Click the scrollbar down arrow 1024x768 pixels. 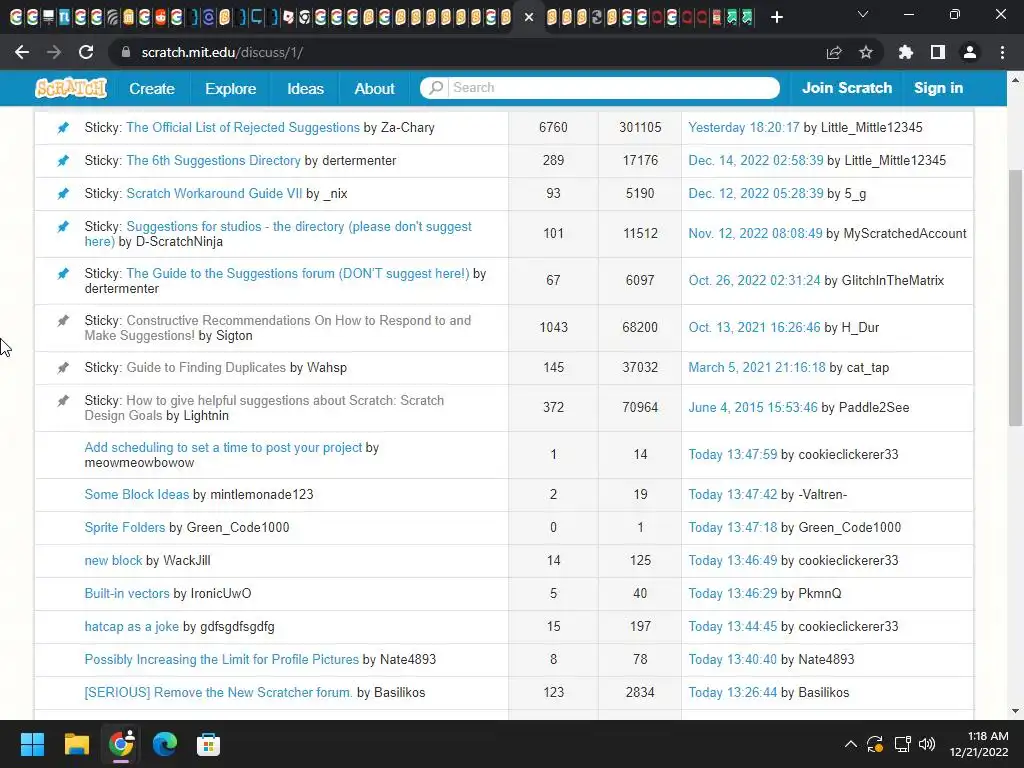point(1015,711)
